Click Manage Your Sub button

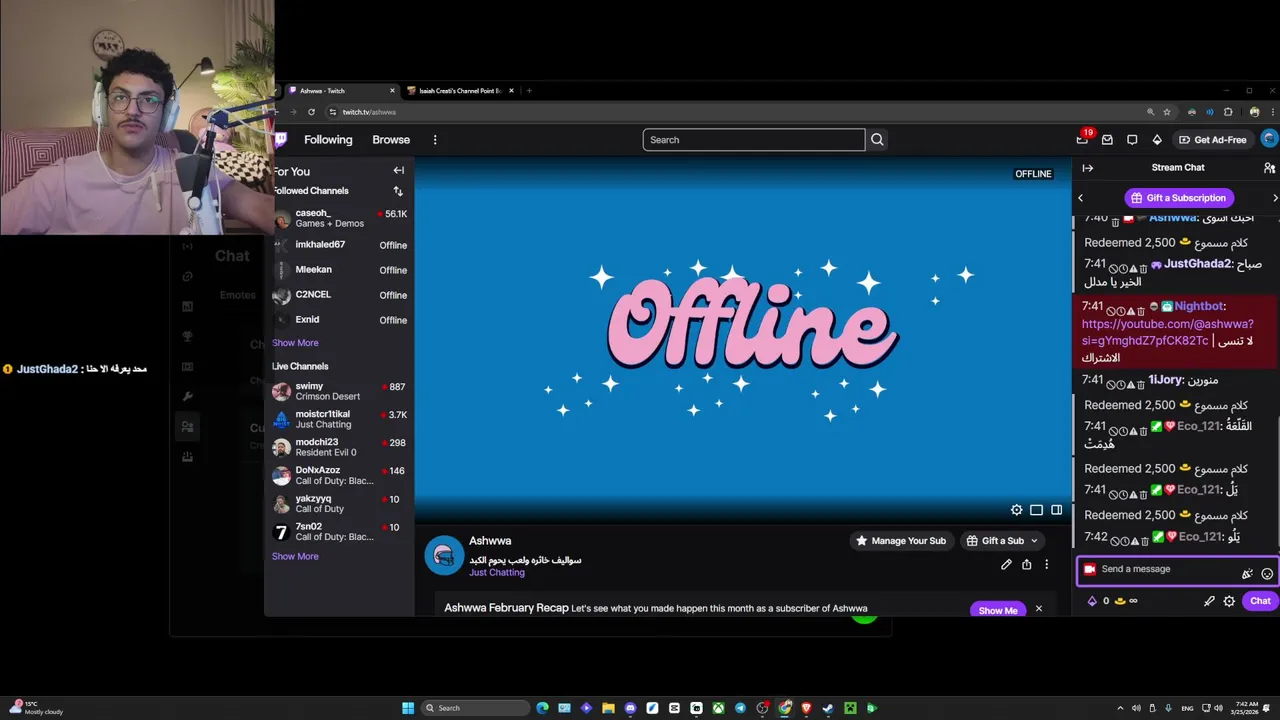(900, 541)
